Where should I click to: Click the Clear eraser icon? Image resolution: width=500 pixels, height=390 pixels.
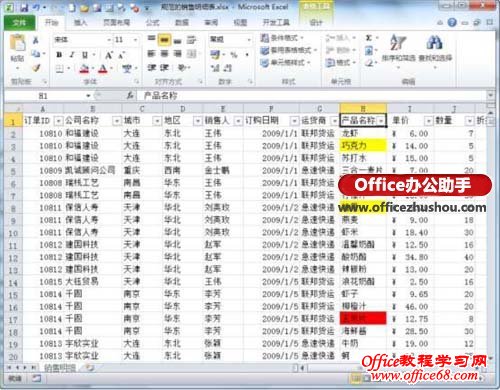coord(369,63)
